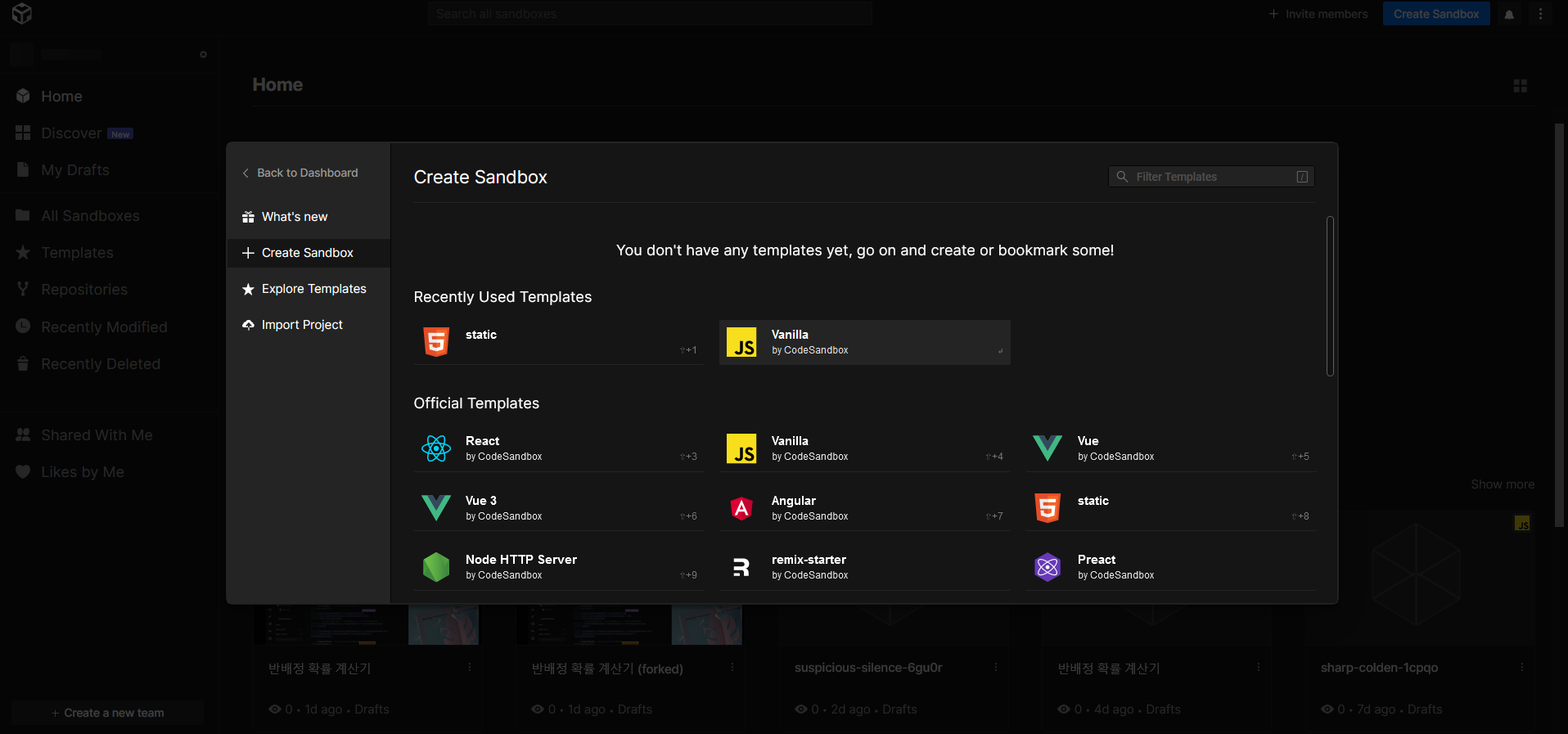Click the workspace switcher gear icon
Viewport: 1568px width, 734px height.
click(203, 55)
